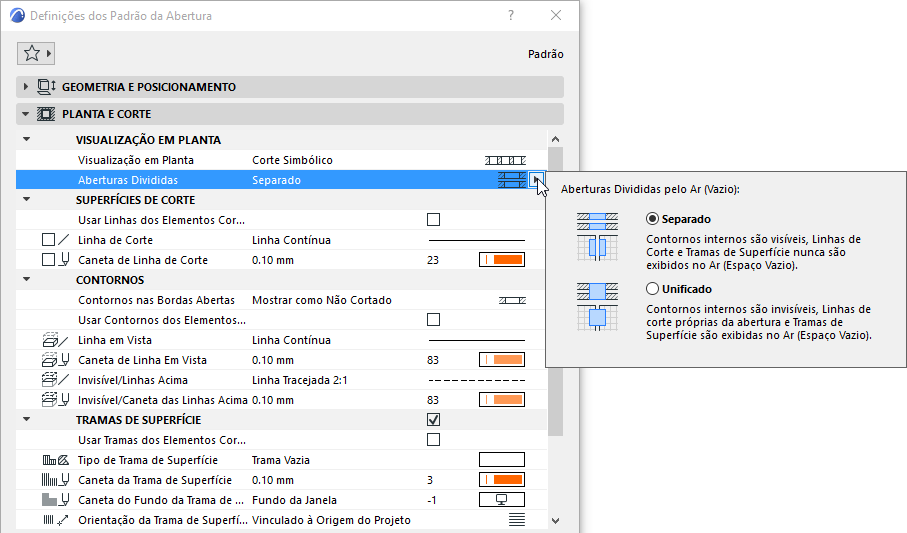
Task: Click the scrollbar down arrow
Action: pyautogui.click(x=555, y=520)
